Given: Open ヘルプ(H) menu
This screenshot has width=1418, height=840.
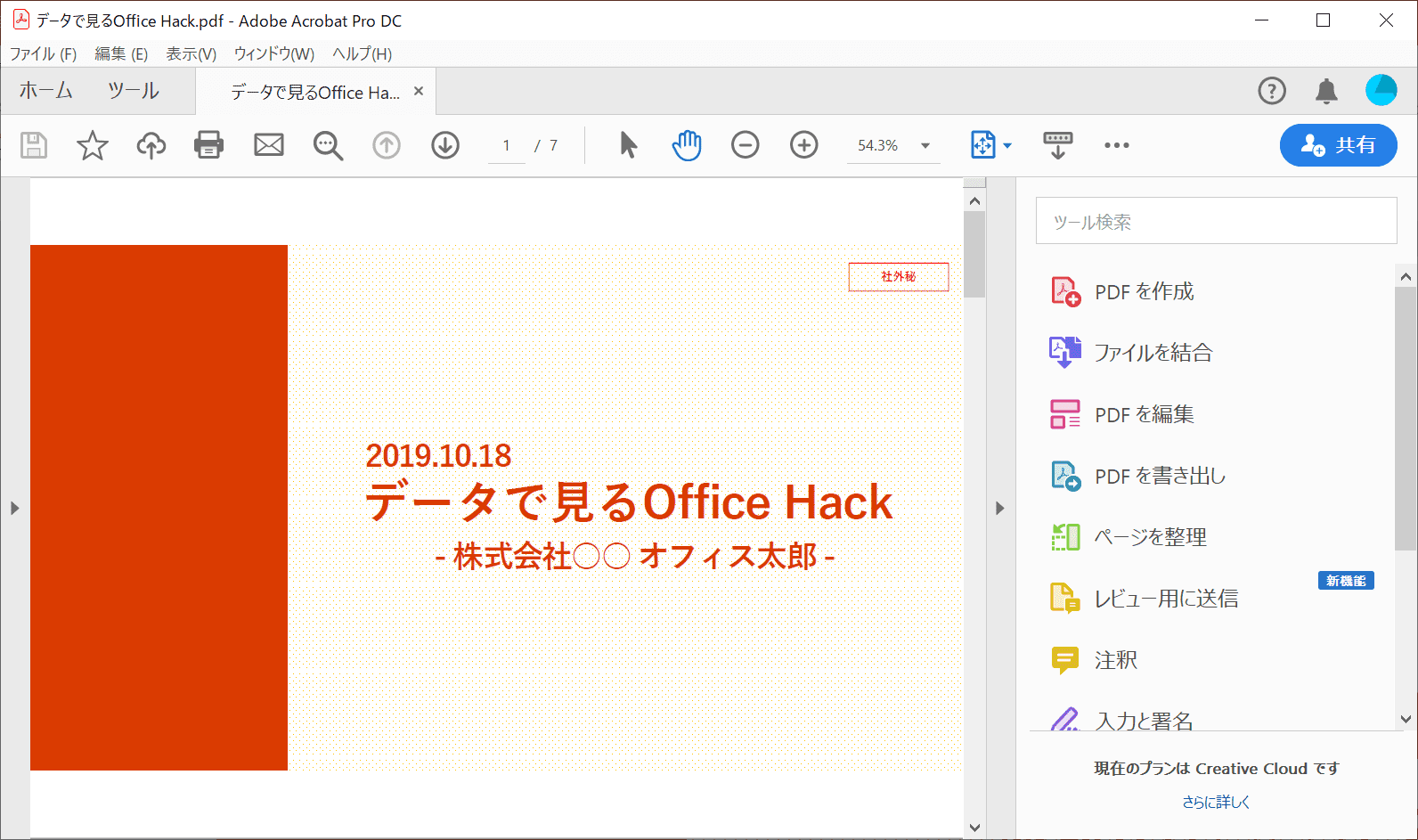Looking at the screenshot, I should (x=362, y=53).
